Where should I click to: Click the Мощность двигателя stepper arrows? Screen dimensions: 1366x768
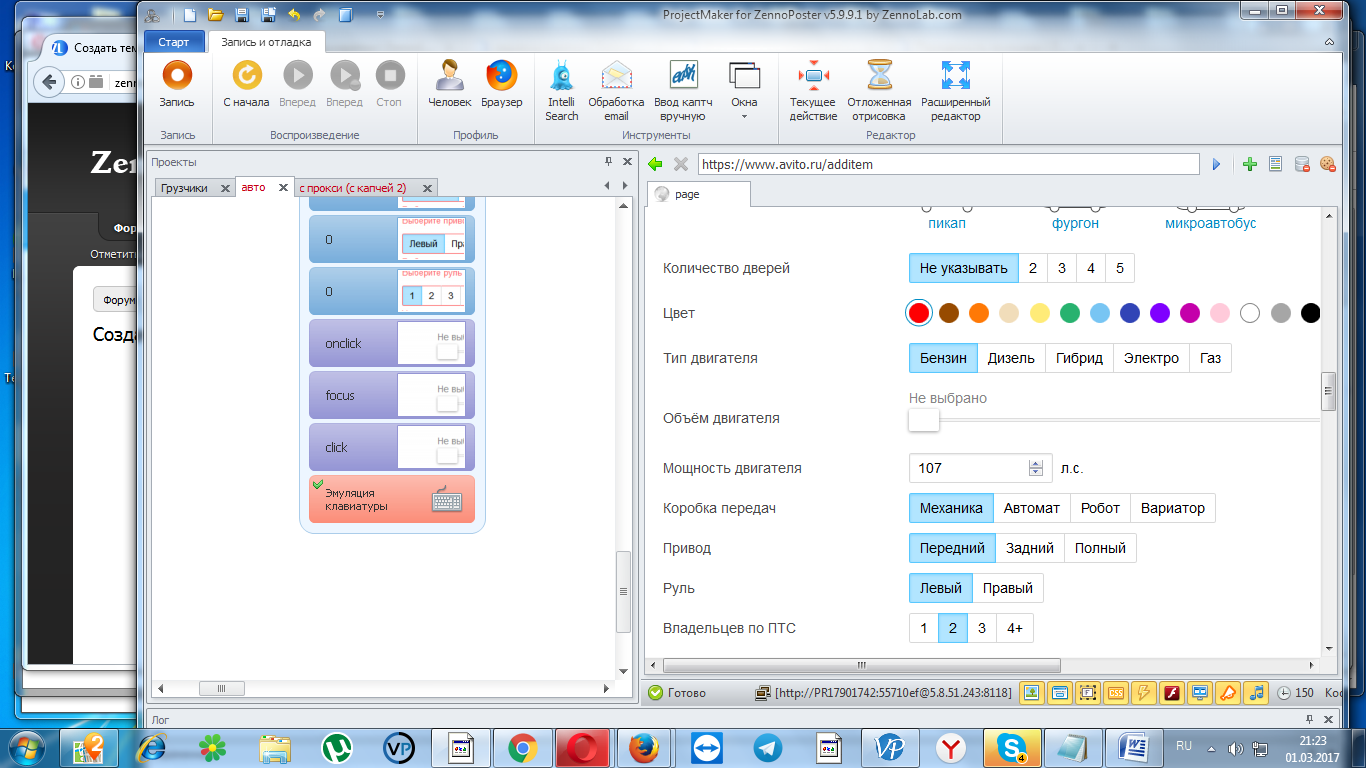(x=1035, y=468)
